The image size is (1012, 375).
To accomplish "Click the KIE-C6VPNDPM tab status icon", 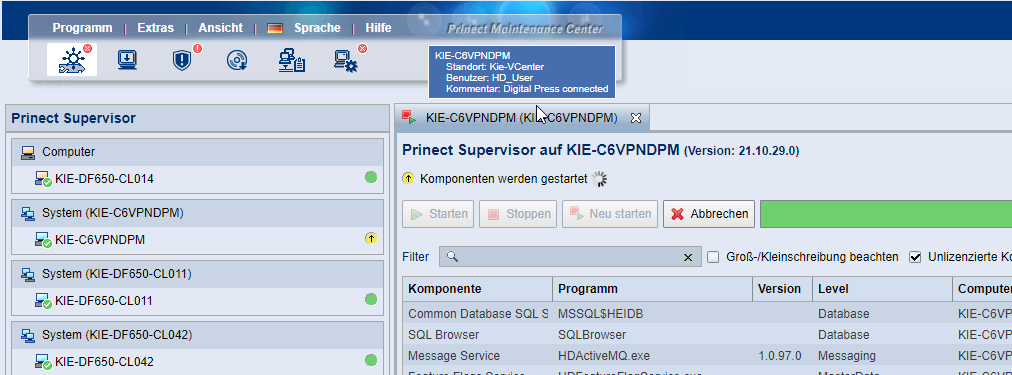I will (409, 117).
